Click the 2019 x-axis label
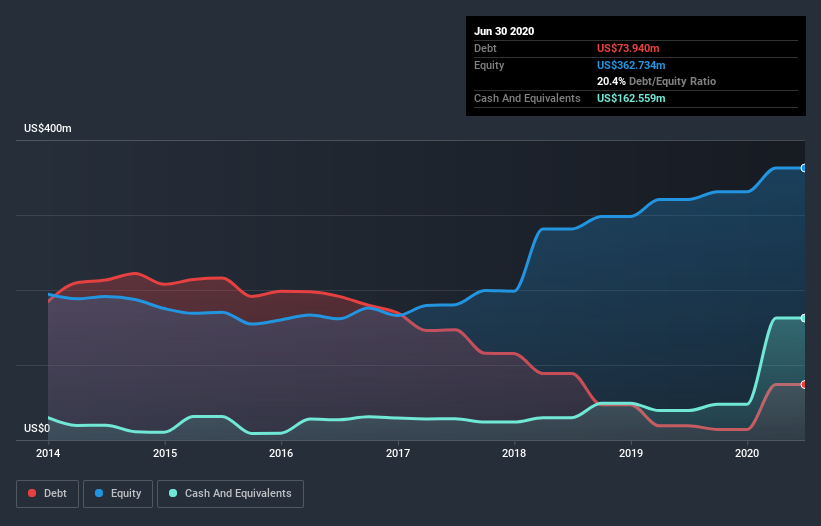This screenshot has height=526, width=821. pos(631,453)
